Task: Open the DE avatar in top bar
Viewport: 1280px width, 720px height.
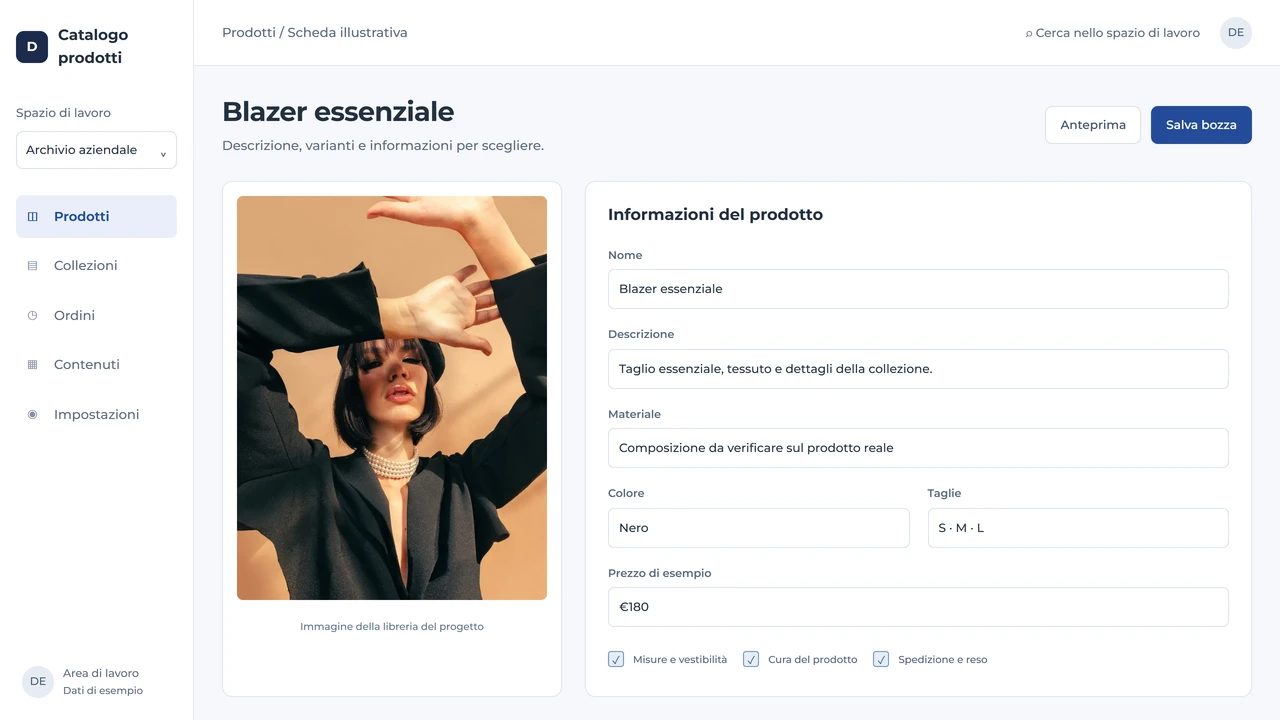Action: (x=1236, y=33)
